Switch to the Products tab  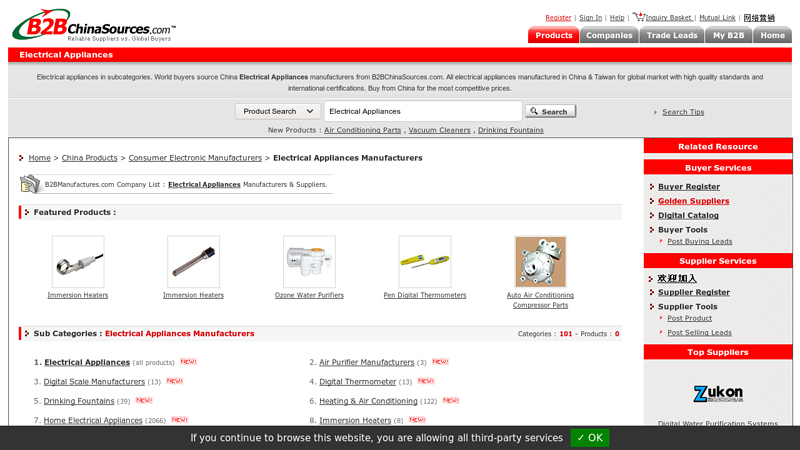(554, 35)
